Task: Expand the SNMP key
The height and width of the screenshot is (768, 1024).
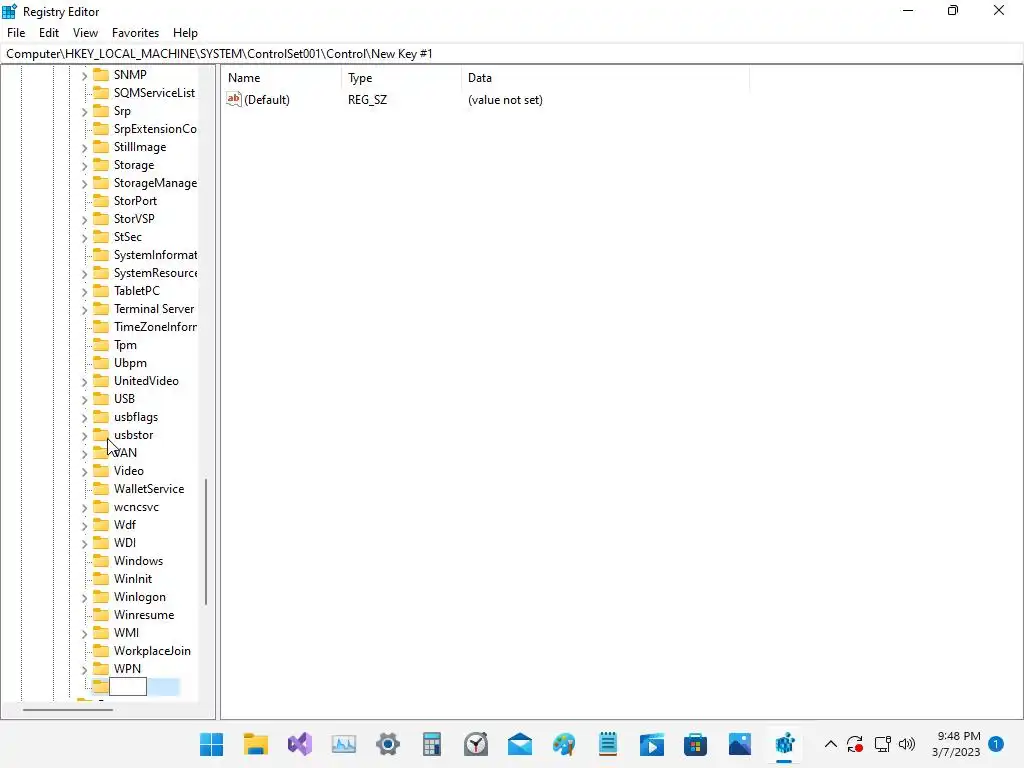Action: click(84, 76)
